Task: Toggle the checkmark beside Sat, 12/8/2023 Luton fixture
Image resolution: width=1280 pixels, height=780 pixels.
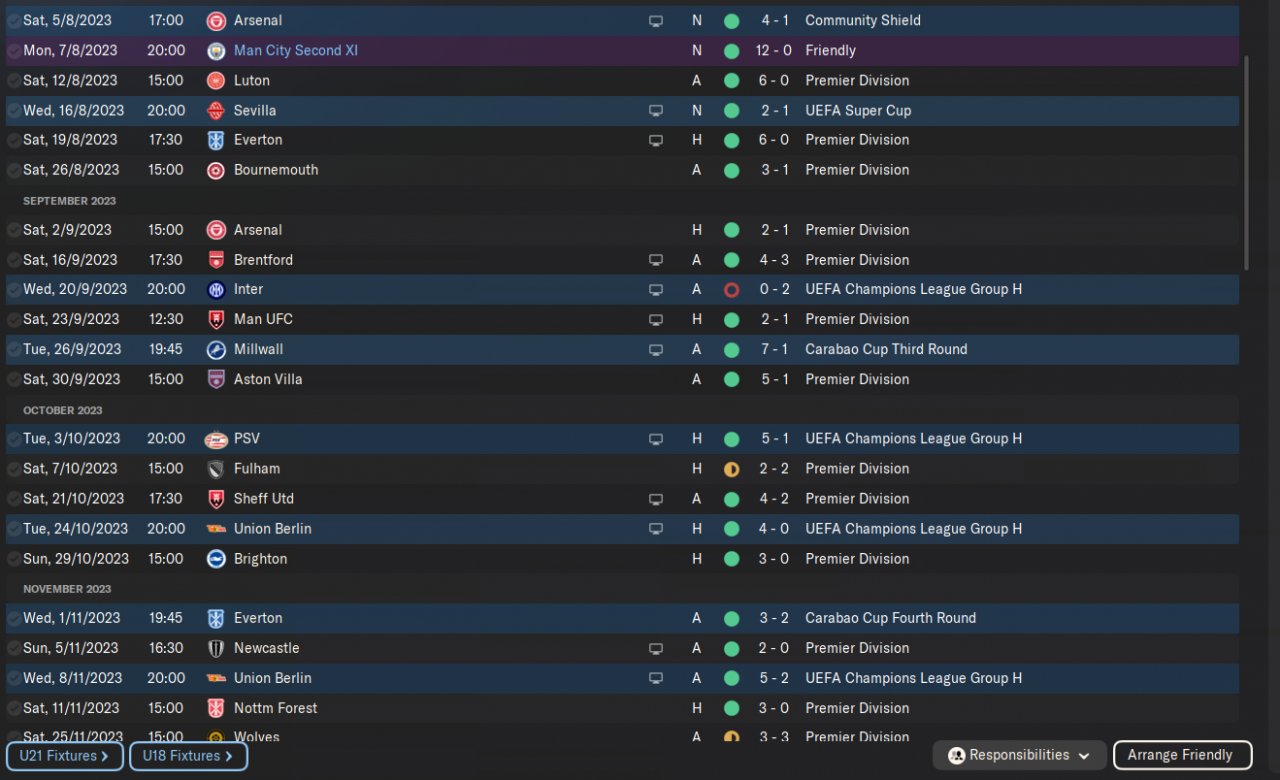Action: (14, 80)
